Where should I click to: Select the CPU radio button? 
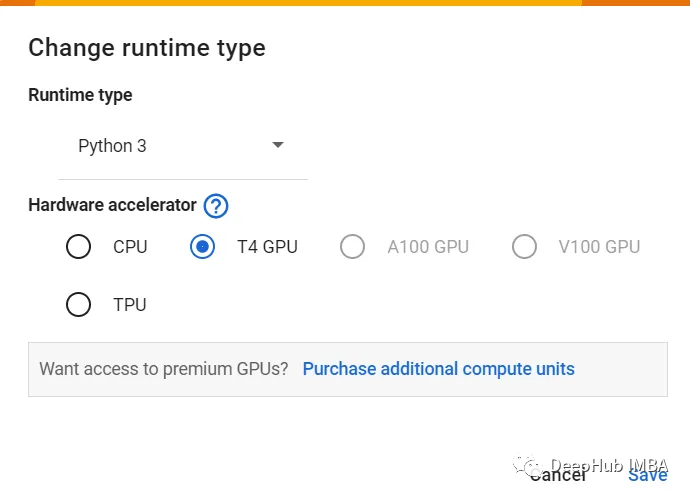point(79,246)
